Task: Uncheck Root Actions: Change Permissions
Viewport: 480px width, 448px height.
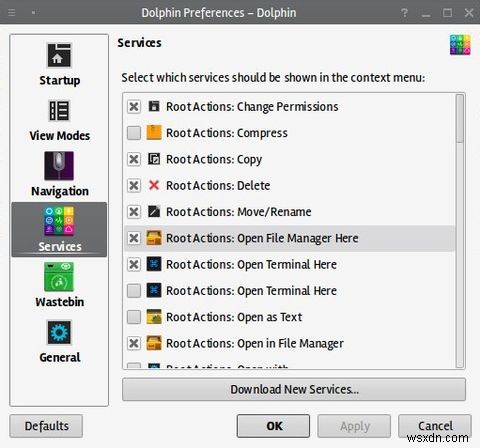Action: tap(134, 107)
